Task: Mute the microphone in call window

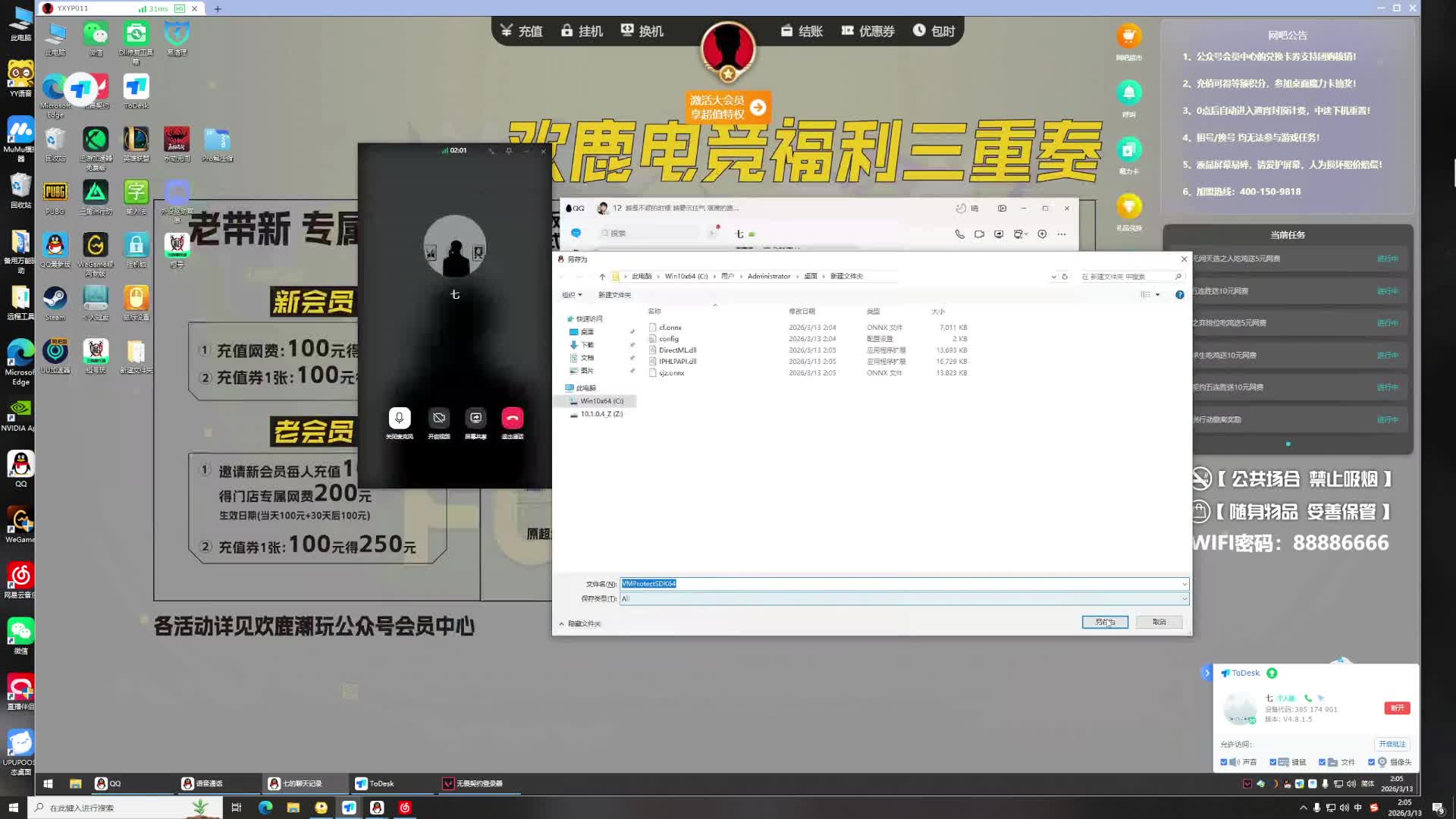Action: click(x=400, y=418)
